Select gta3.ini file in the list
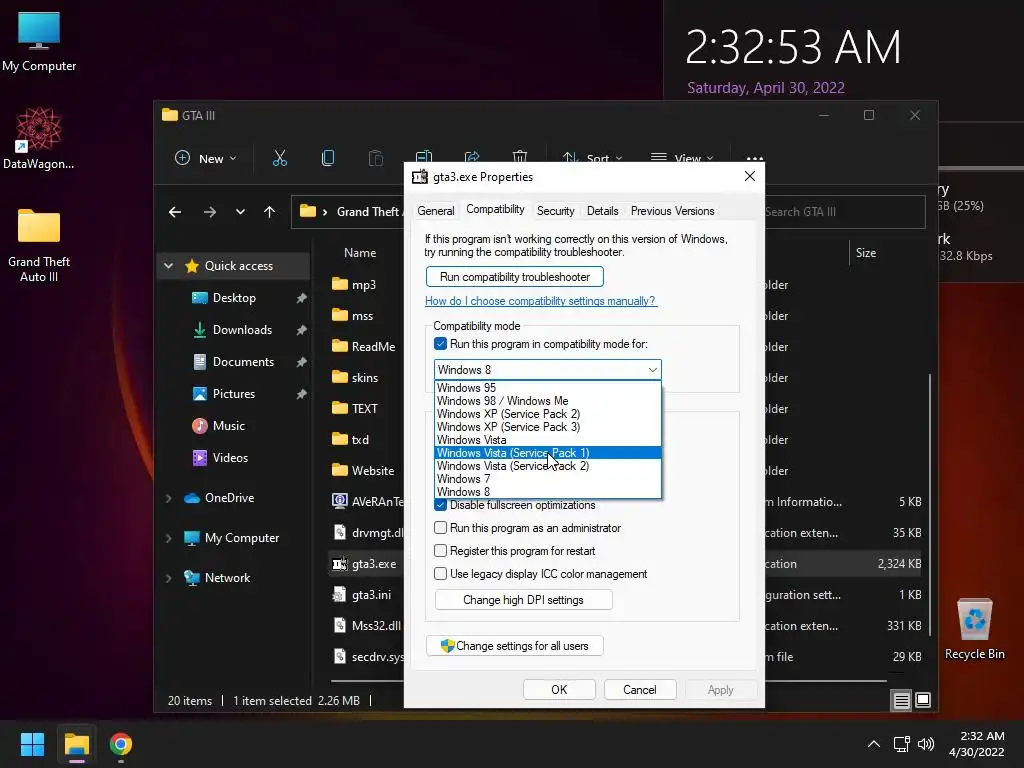1024x768 pixels. 371,595
